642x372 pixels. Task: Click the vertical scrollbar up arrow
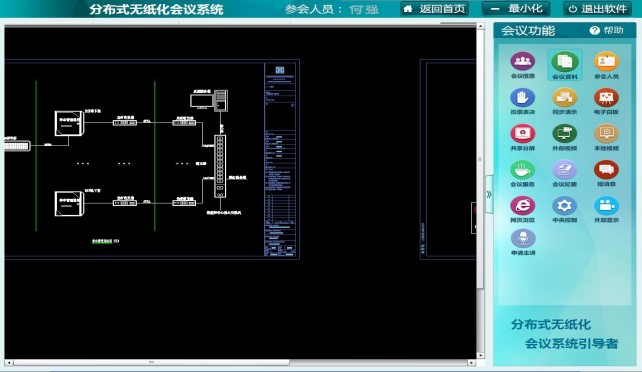[x=480, y=26]
